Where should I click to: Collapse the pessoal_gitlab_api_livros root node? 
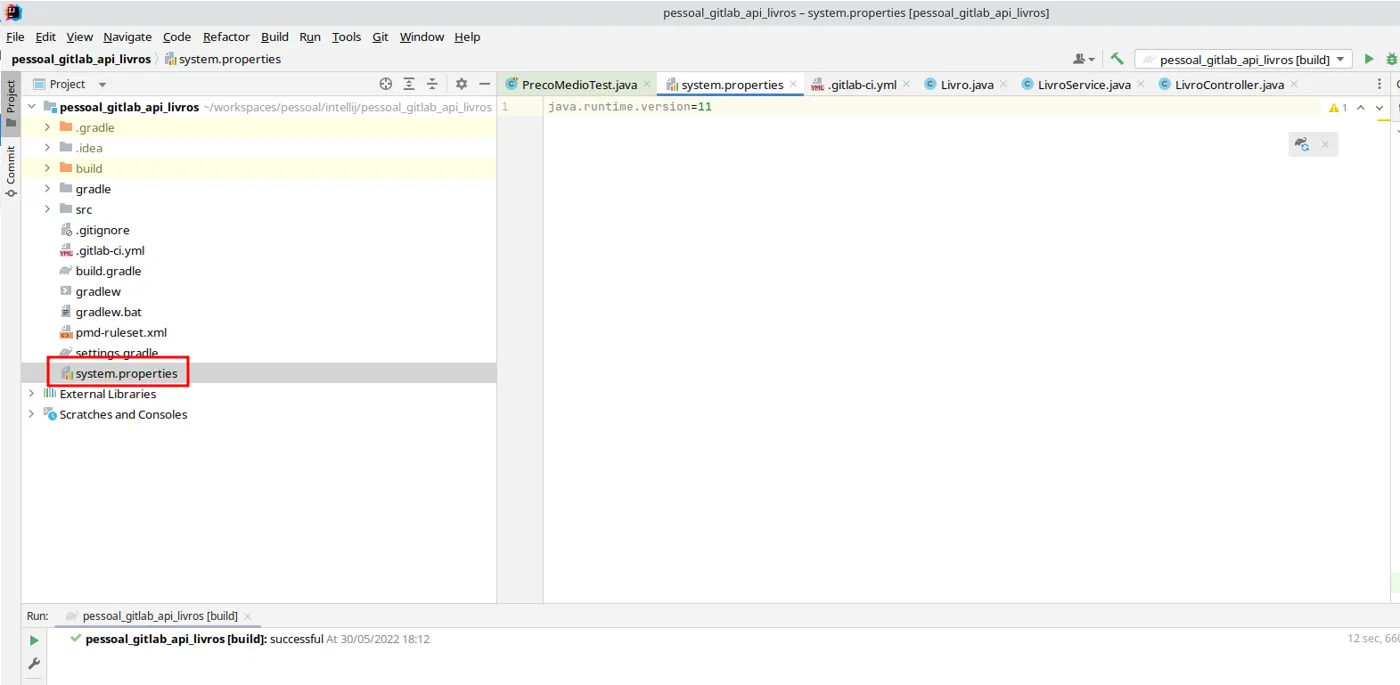coord(31,107)
